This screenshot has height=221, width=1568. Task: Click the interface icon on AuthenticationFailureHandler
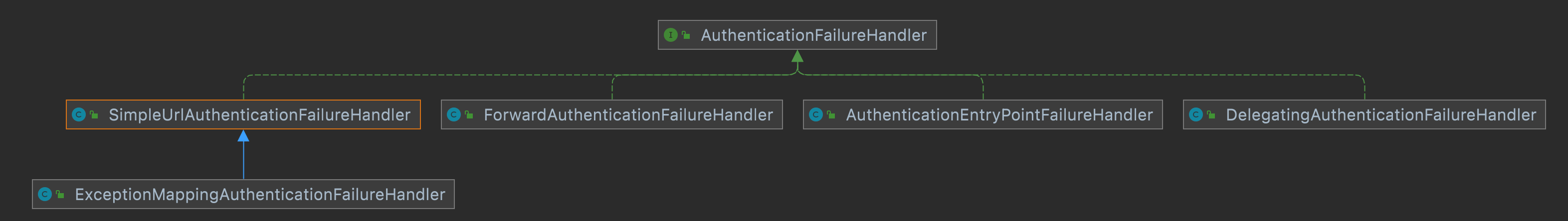coord(670,35)
